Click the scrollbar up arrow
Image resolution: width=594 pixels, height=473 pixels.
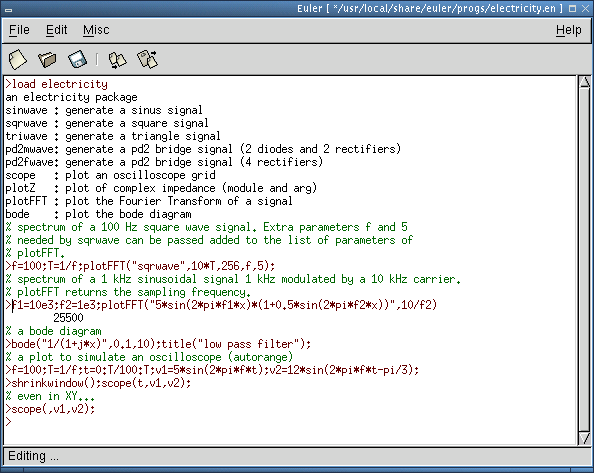coord(585,83)
